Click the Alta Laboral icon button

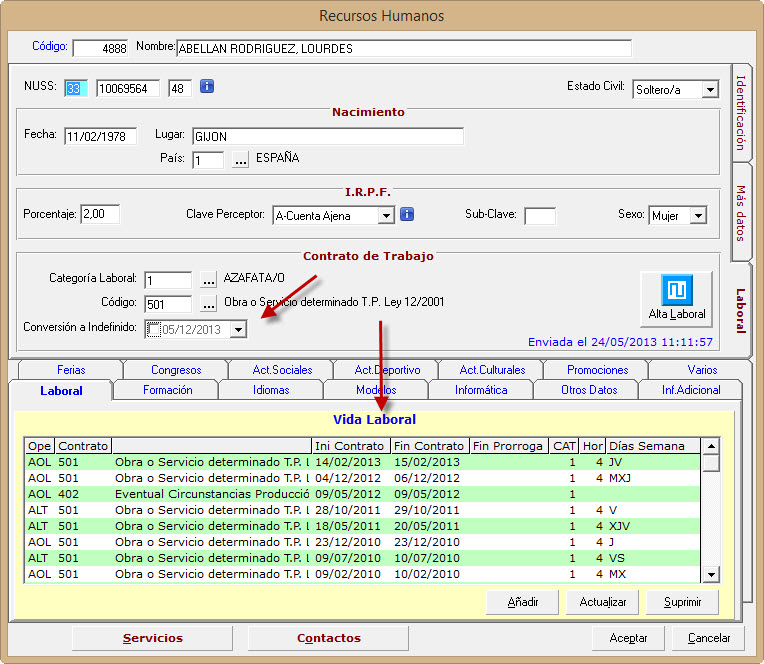(676, 299)
